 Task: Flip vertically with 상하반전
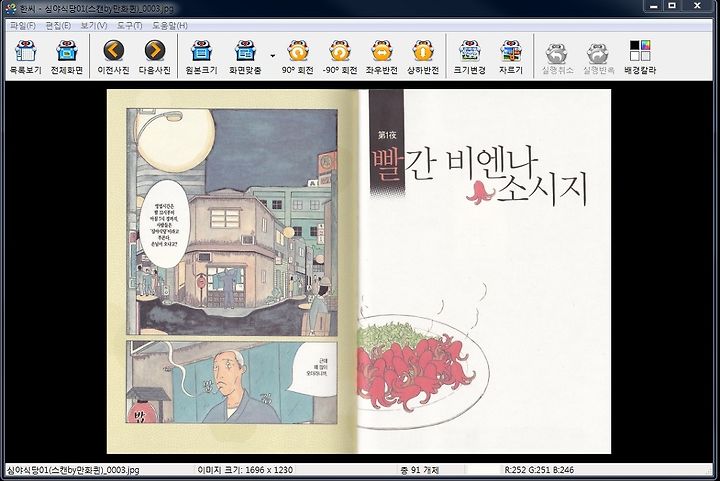(x=423, y=57)
